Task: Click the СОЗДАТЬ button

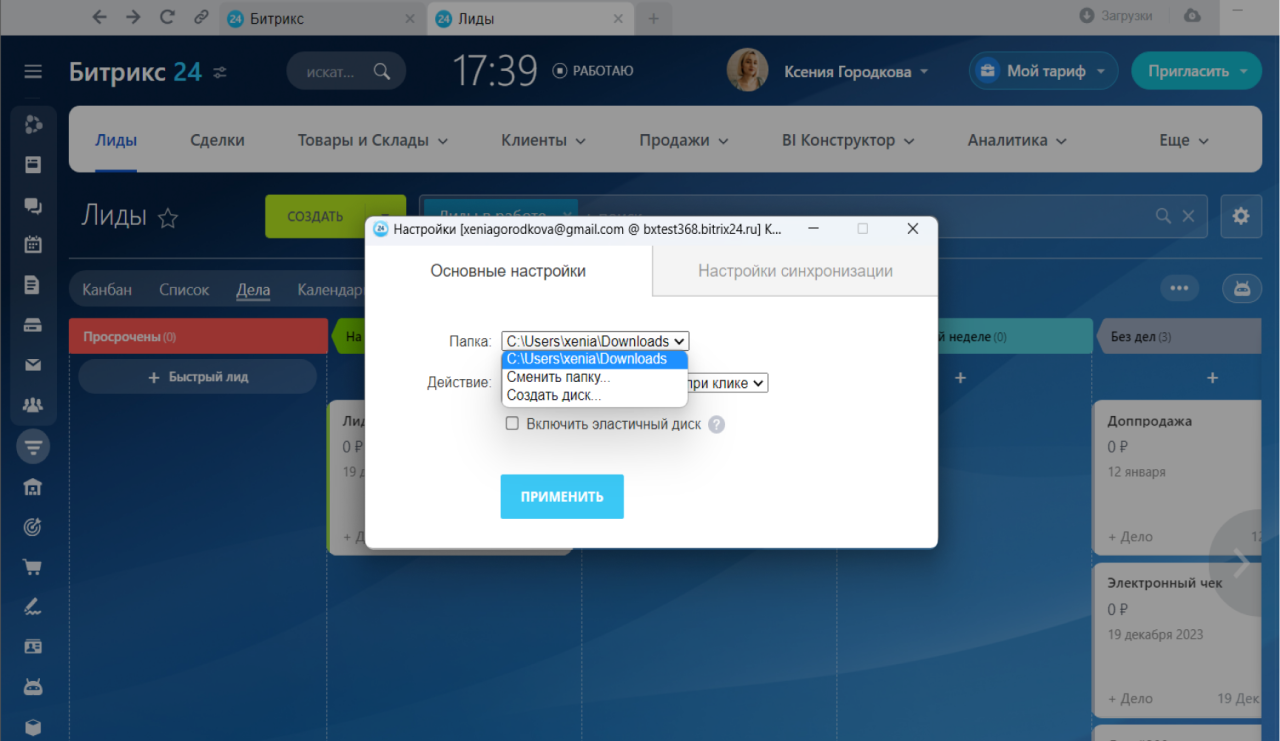Action: click(x=315, y=216)
